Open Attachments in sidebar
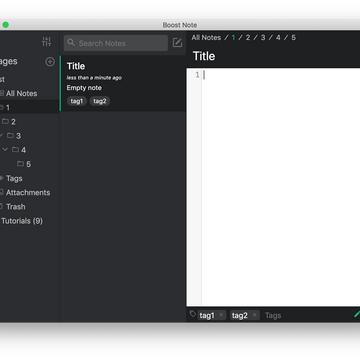This screenshot has height=360, width=360. pyautogui.click(x=28, y=193)
